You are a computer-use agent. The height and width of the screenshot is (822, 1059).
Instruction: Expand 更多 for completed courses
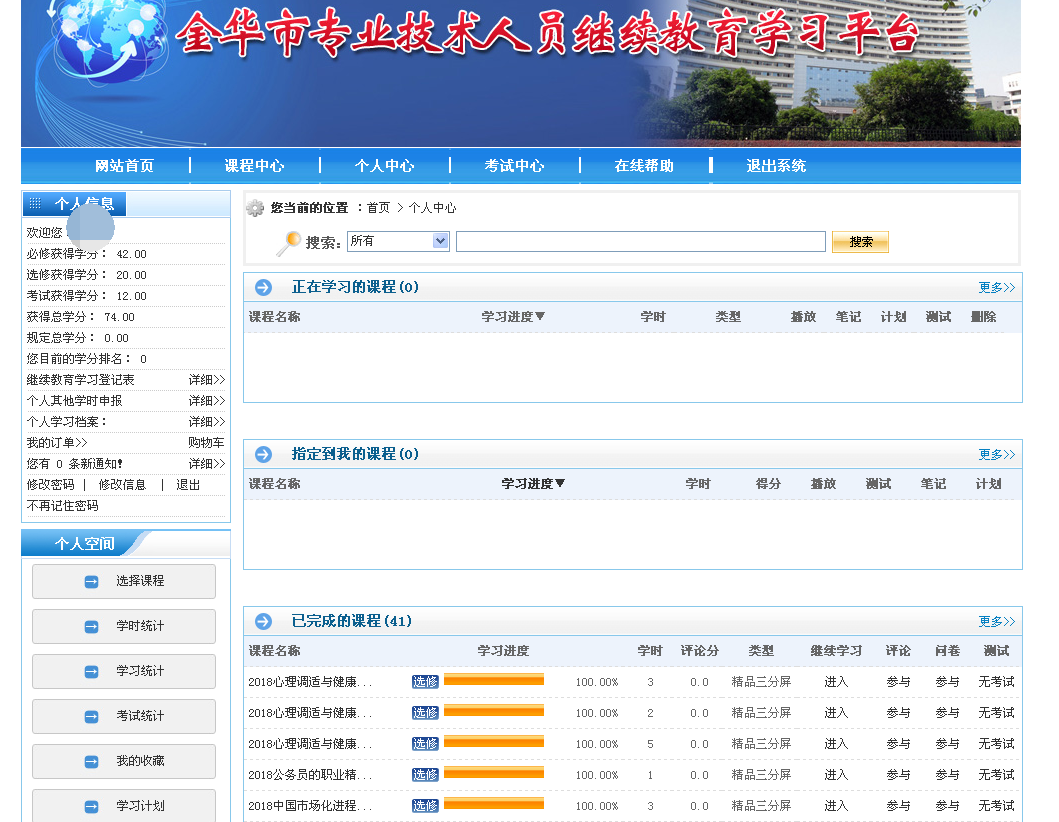click(x=996, y=622)
